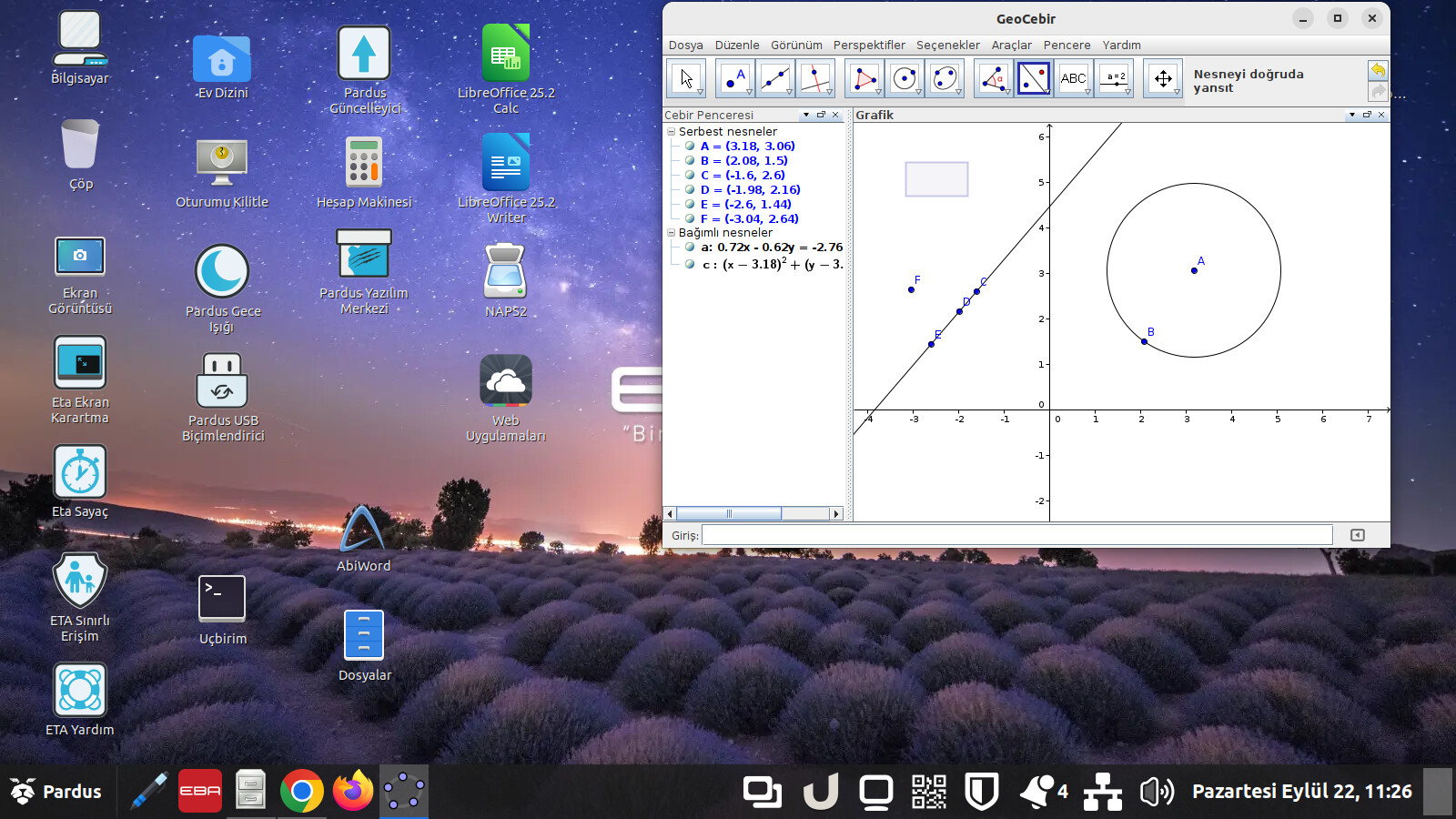Collapse the Bağımlı nesneler tree group

click(x=672, y=233)
